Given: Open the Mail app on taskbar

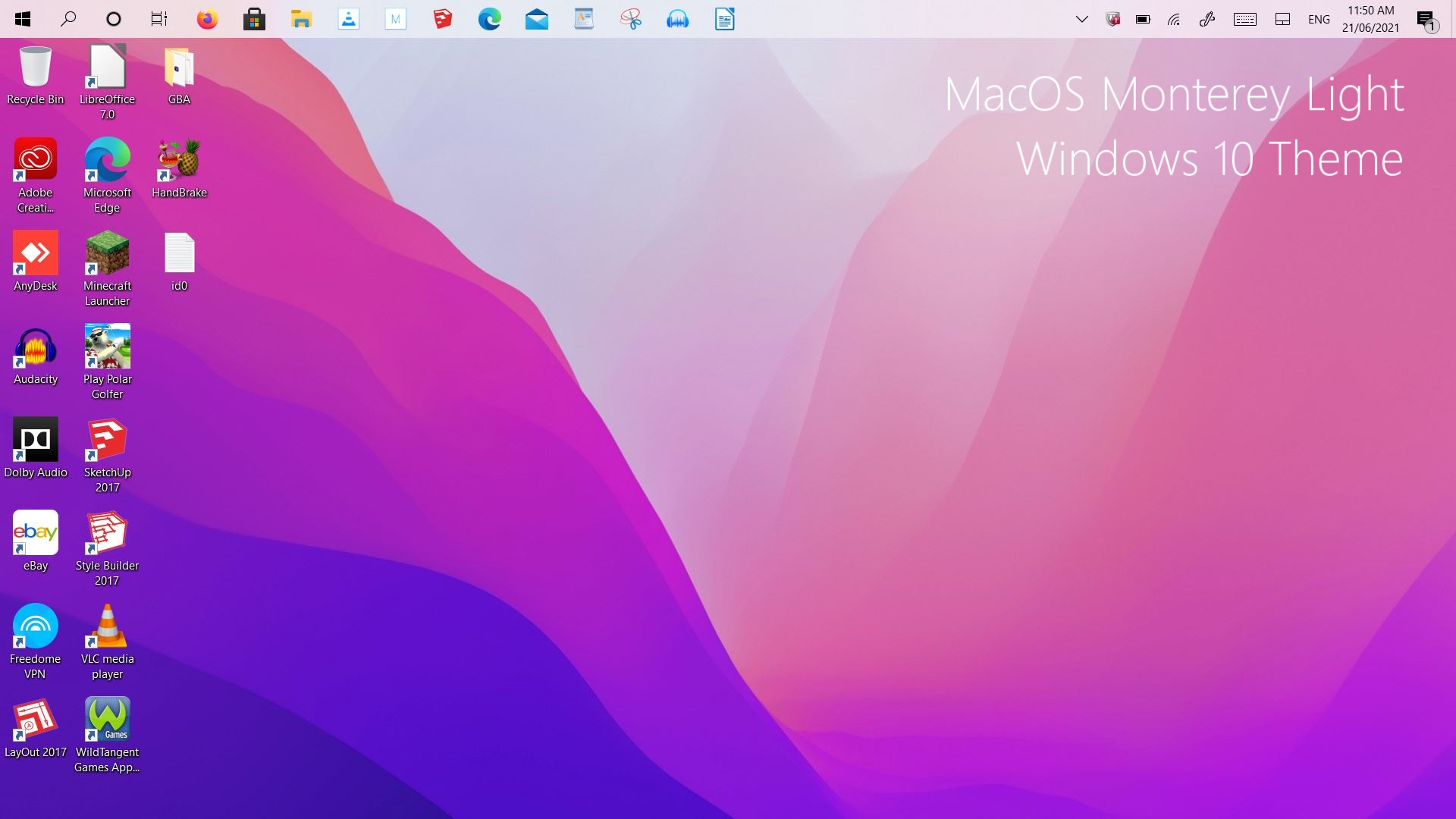Looking at the screenshot, I should 536,19.
